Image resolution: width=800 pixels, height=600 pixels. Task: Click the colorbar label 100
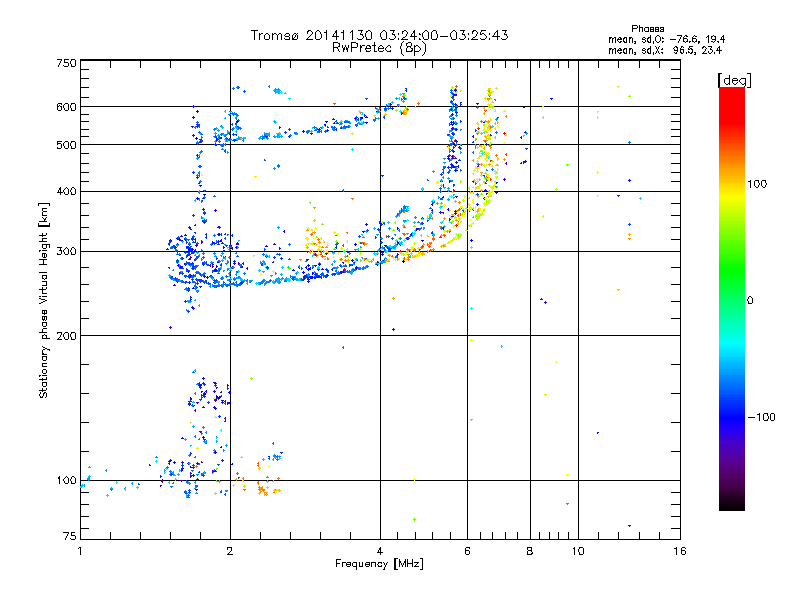[757, 184]
